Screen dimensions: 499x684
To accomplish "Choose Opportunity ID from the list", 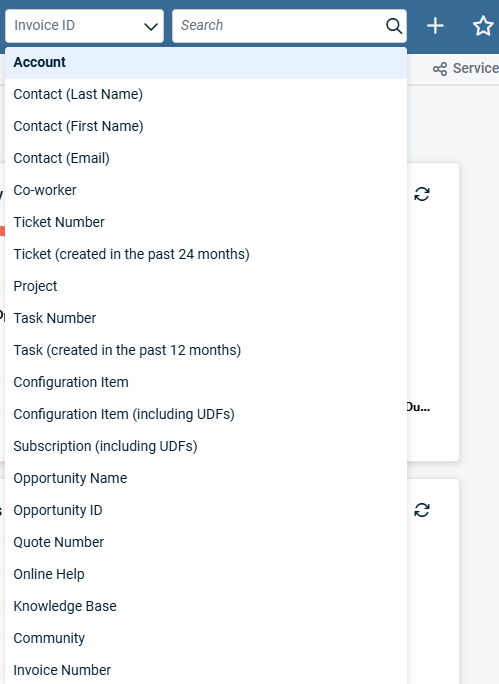I will (206, 510).
